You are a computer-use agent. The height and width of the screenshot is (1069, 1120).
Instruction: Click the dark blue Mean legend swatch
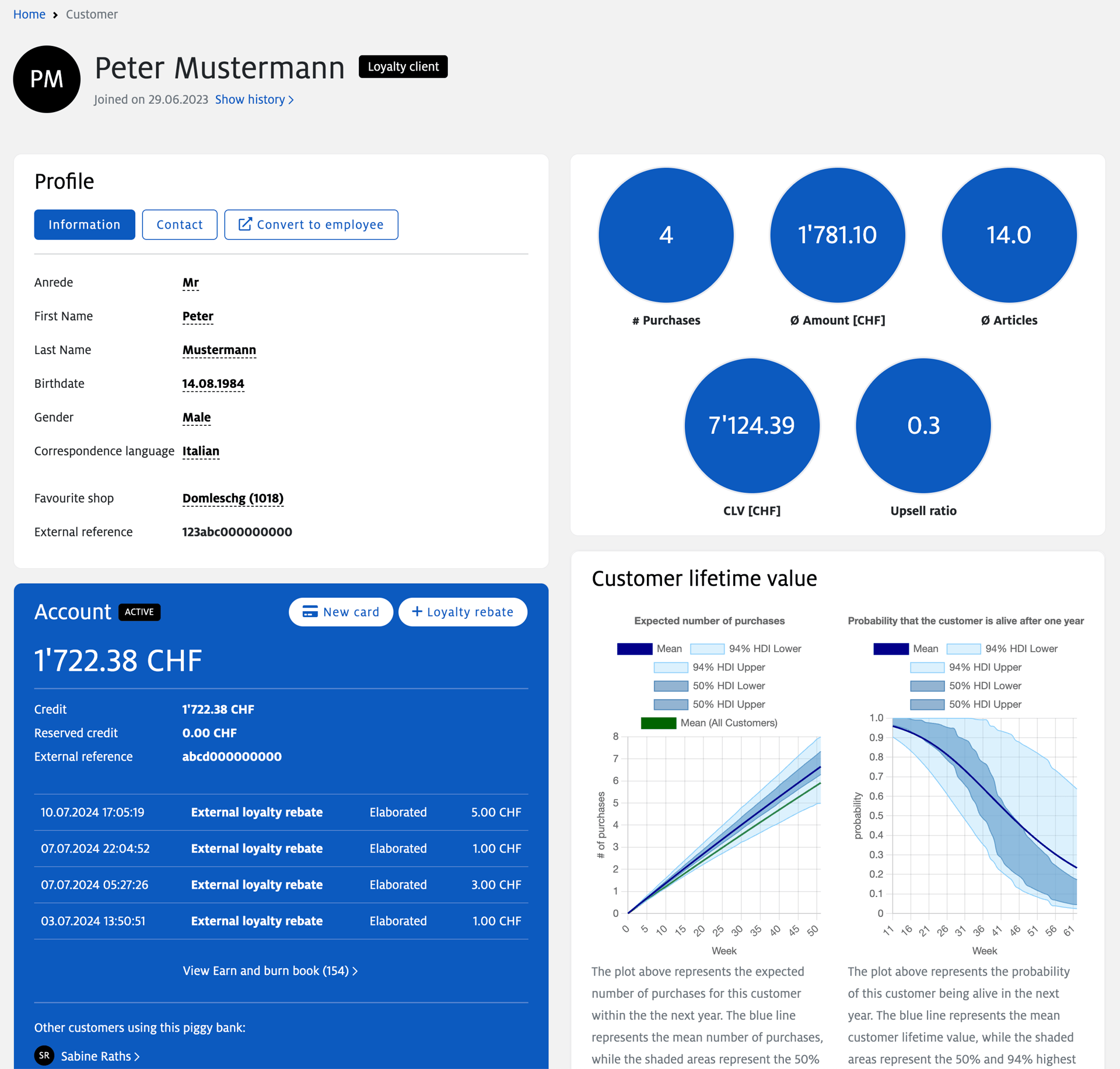click(635, 649)
